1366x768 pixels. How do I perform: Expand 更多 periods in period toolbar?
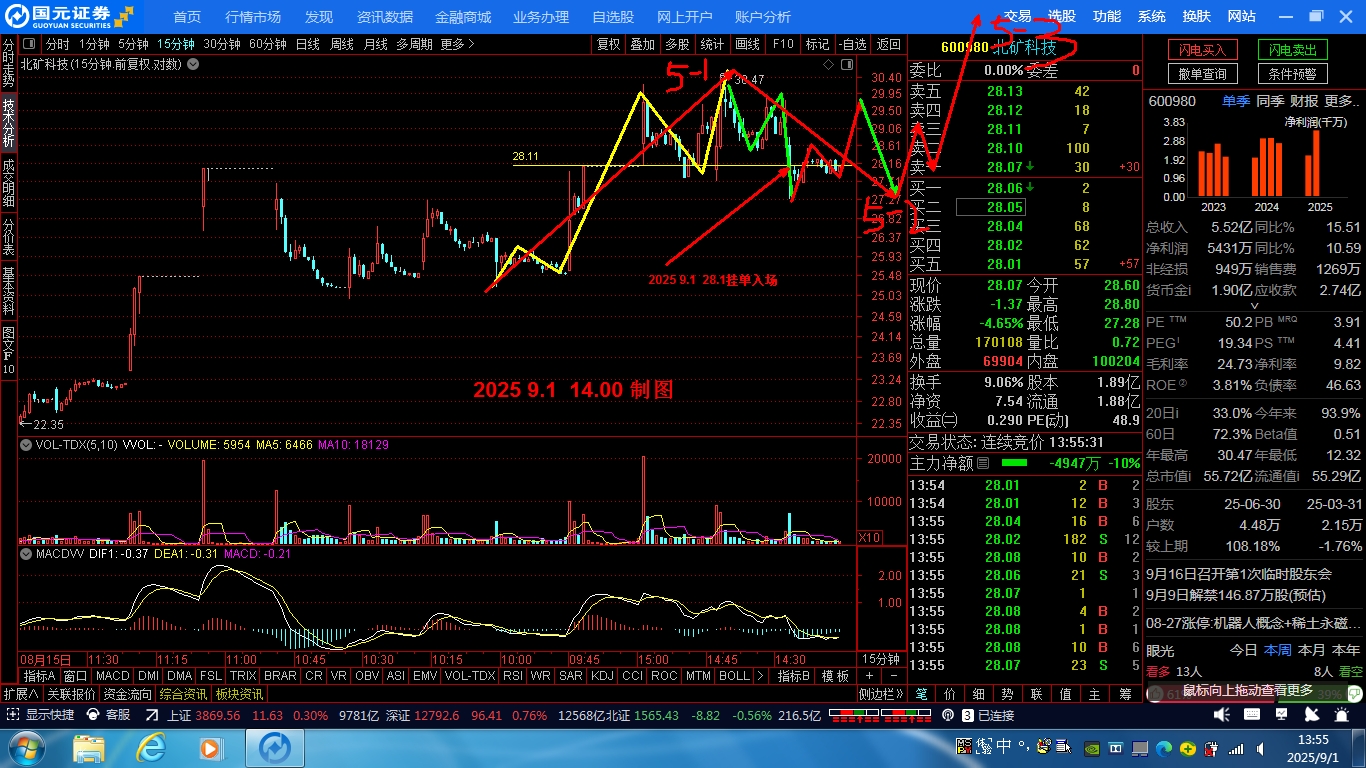pos(457,44)
